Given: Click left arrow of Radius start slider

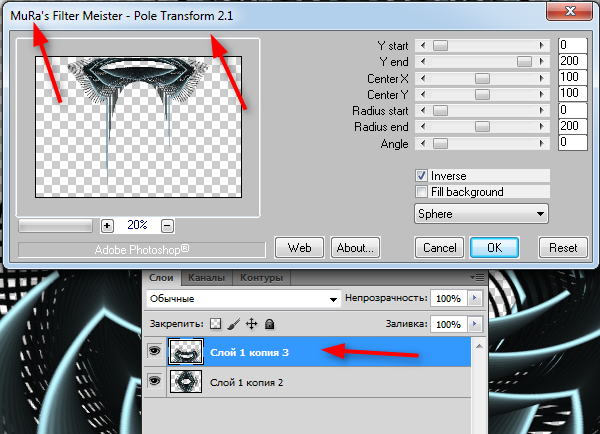Looking at the screenshot, I should pos(423,111).
